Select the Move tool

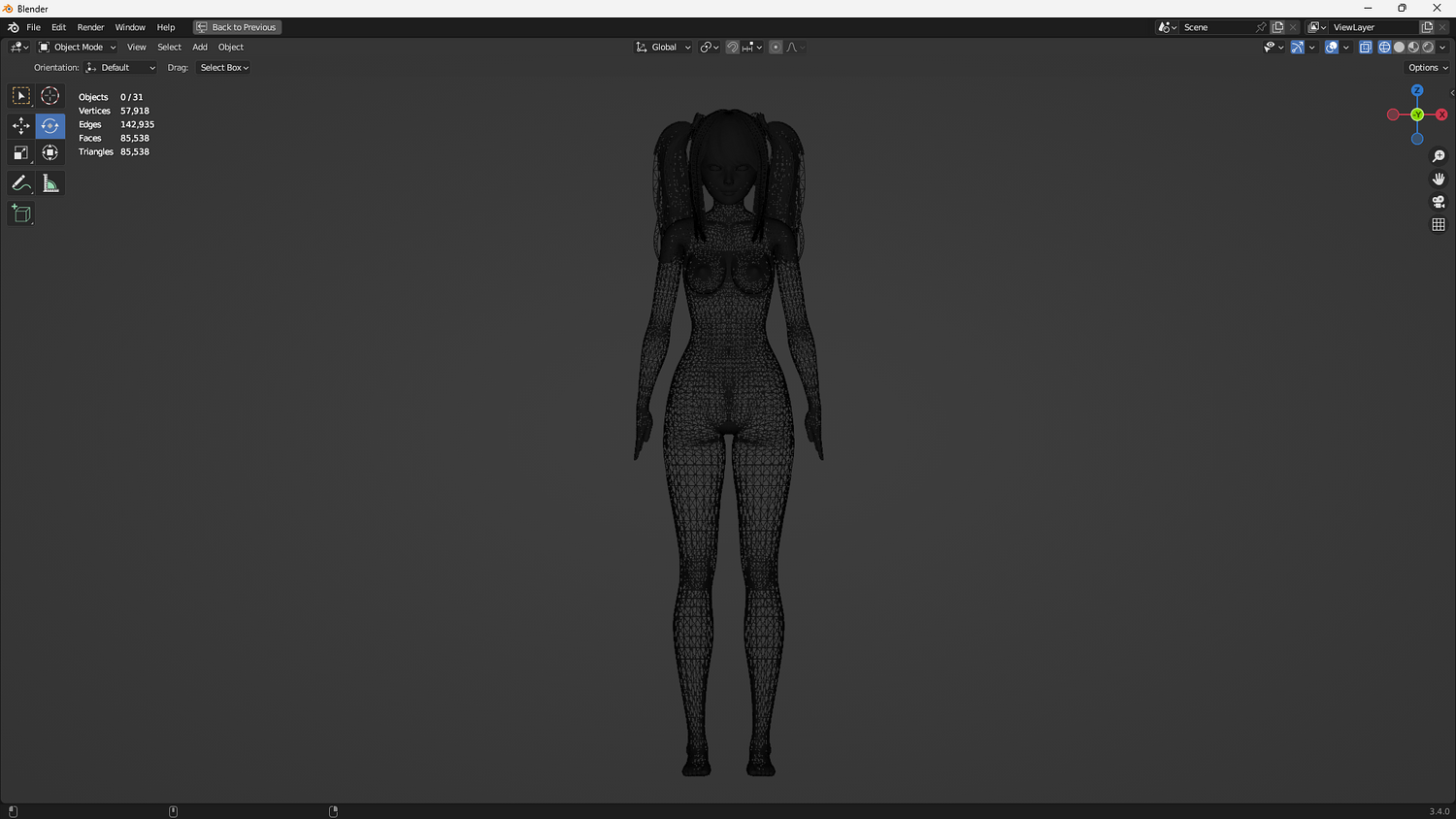click(x=21, y=126)
